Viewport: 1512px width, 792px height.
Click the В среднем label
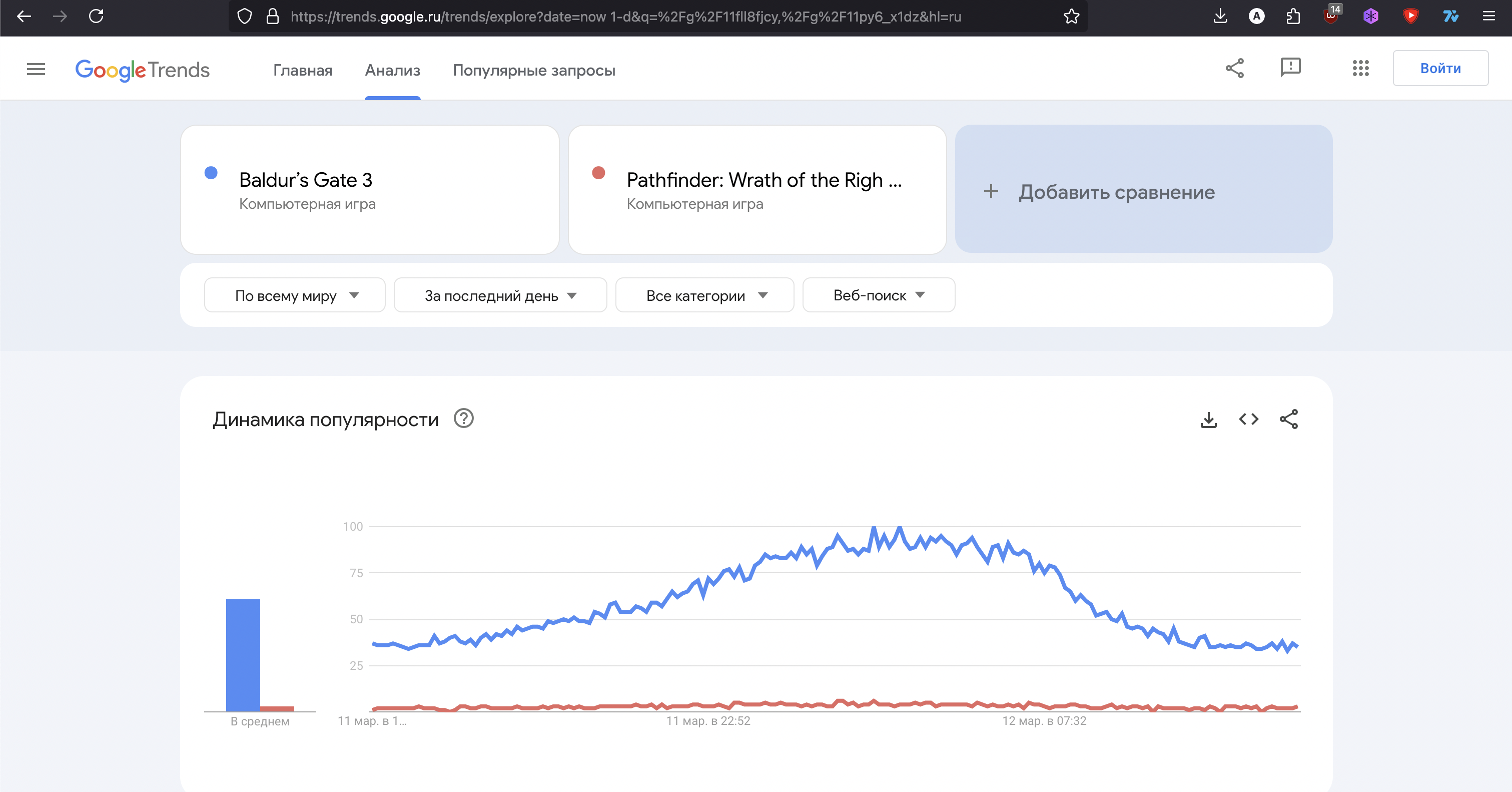260,721
